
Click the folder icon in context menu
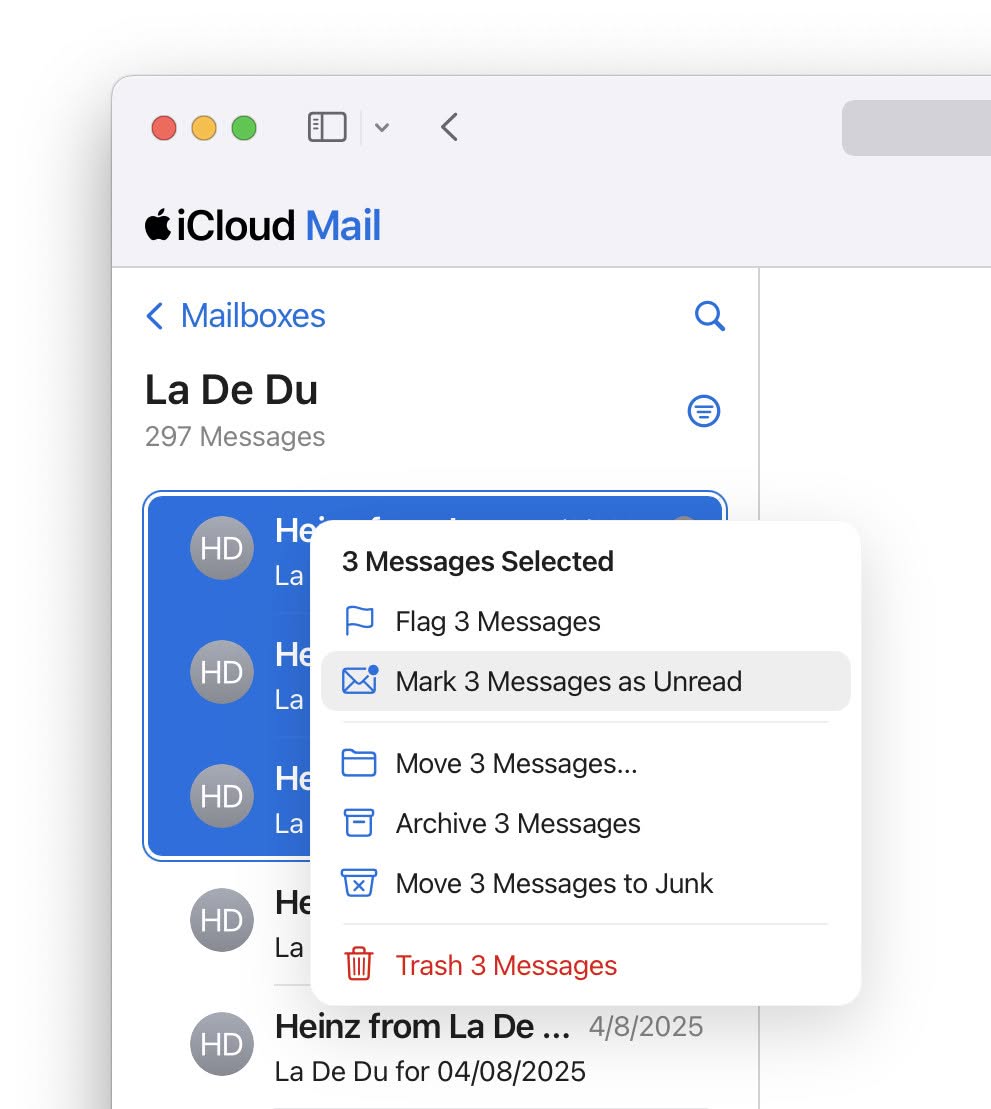359,763
